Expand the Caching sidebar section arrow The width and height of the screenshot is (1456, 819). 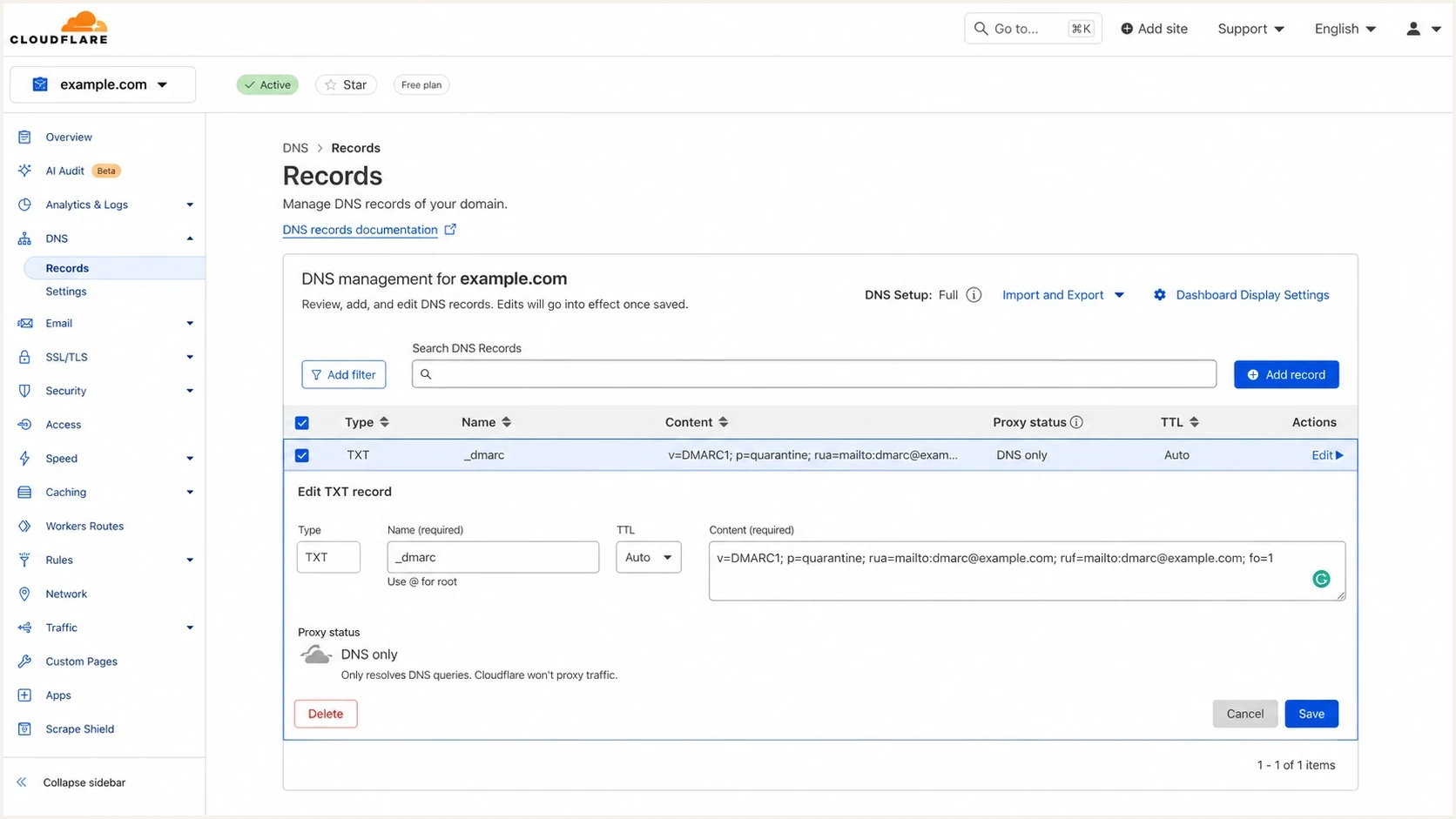tap(189, 492)
